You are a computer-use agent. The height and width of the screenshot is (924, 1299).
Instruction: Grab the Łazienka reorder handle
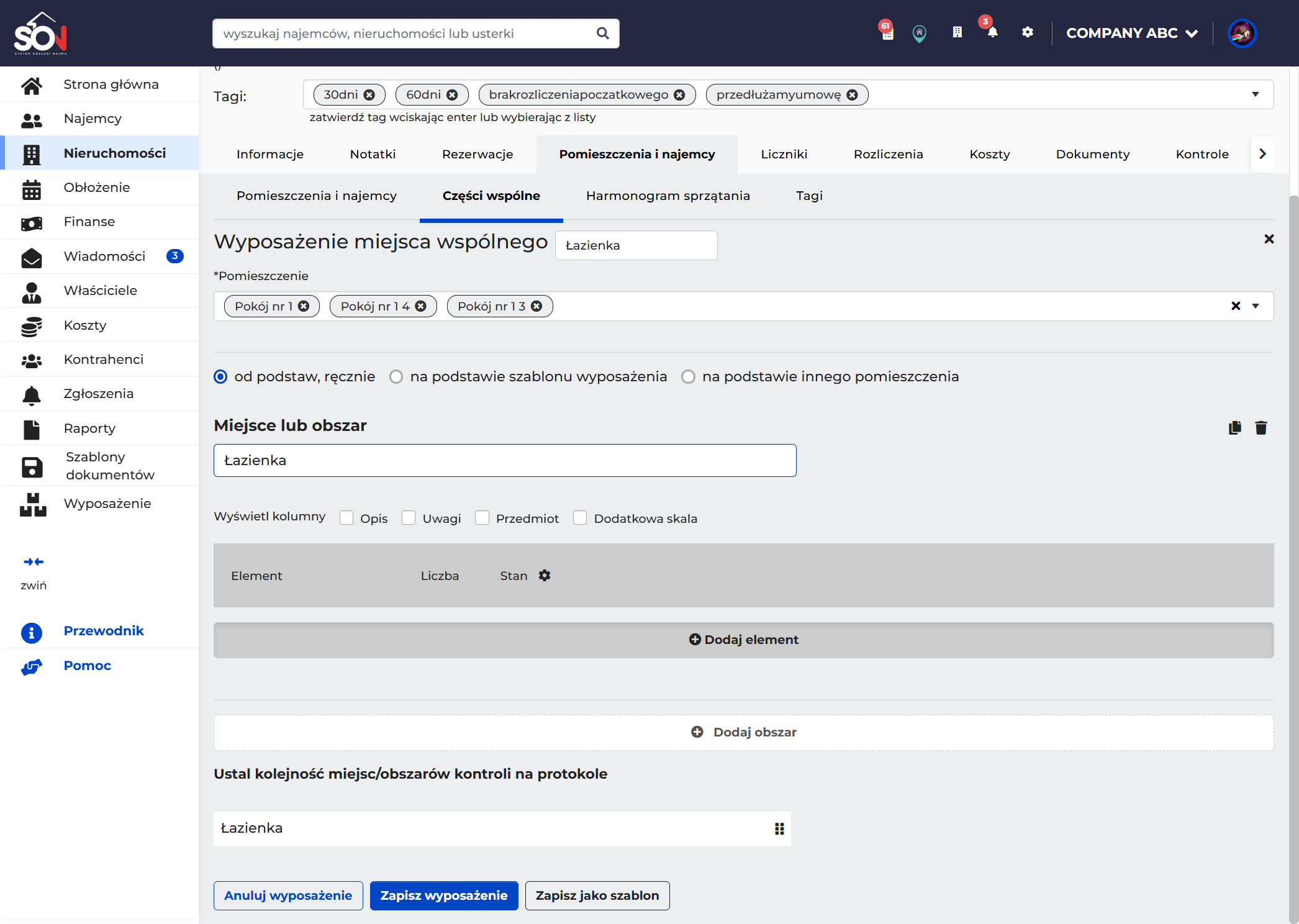pyautogui.click(x=779, y=829)
